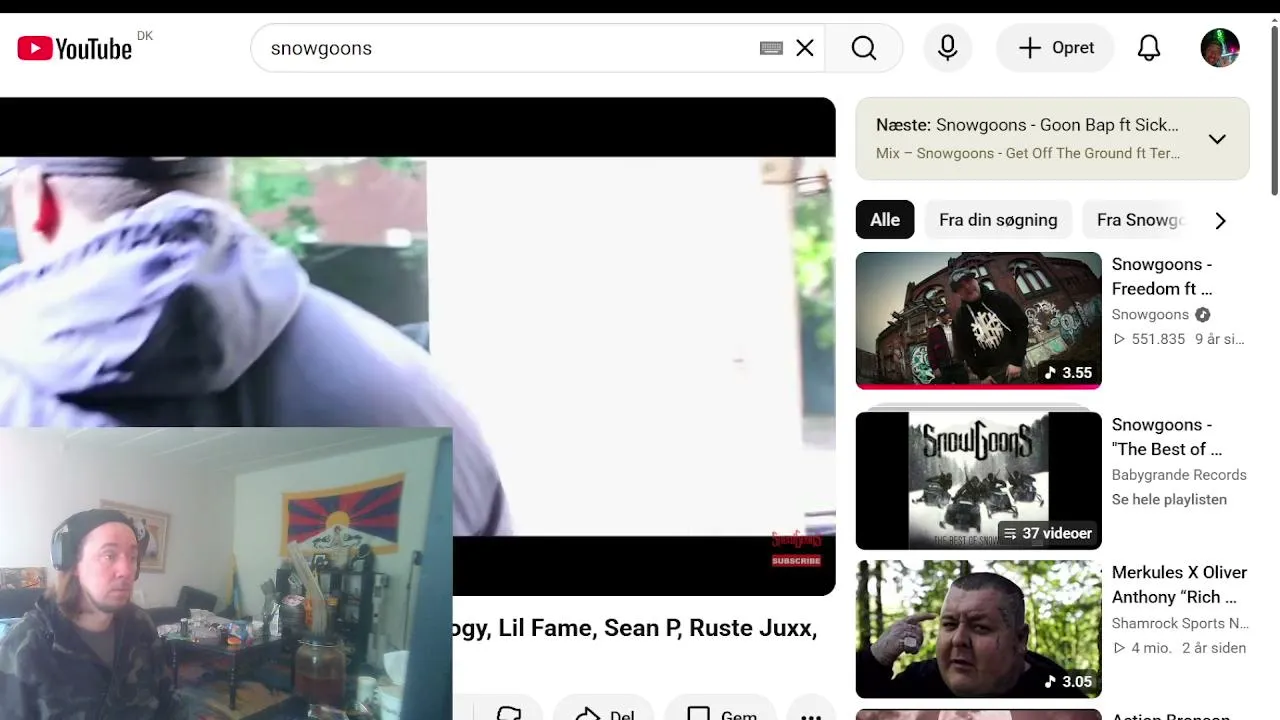Click the DK country code beside logo
This screenshot has height=720, width=1280.
coord(145,36)
